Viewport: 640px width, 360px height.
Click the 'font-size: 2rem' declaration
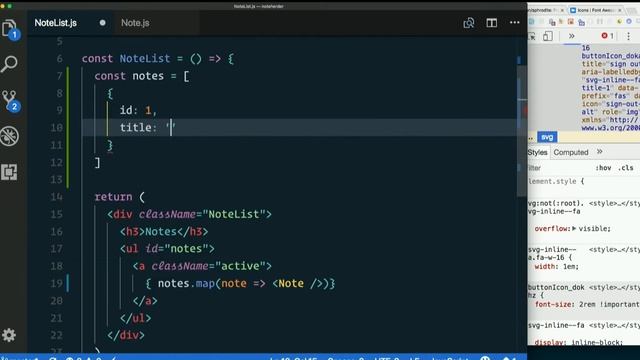coord(587,304)
